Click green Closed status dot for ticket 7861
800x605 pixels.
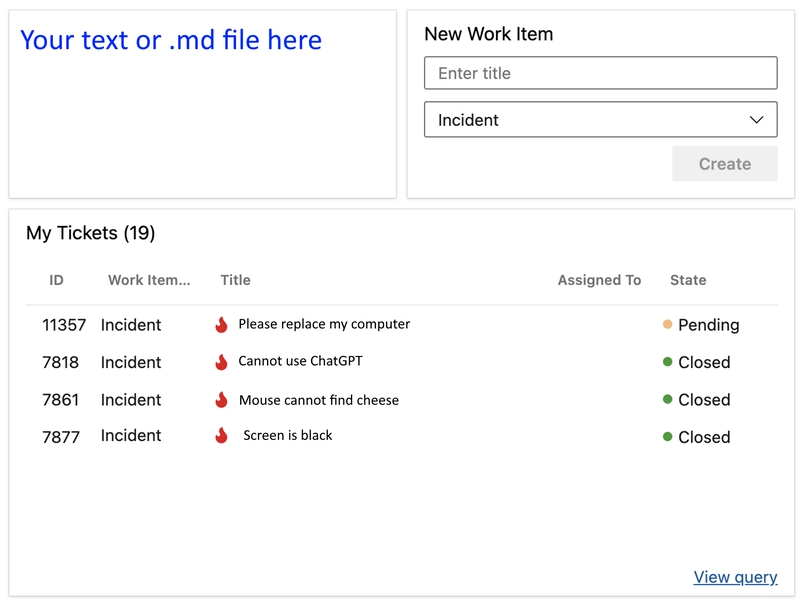[667, 399]
